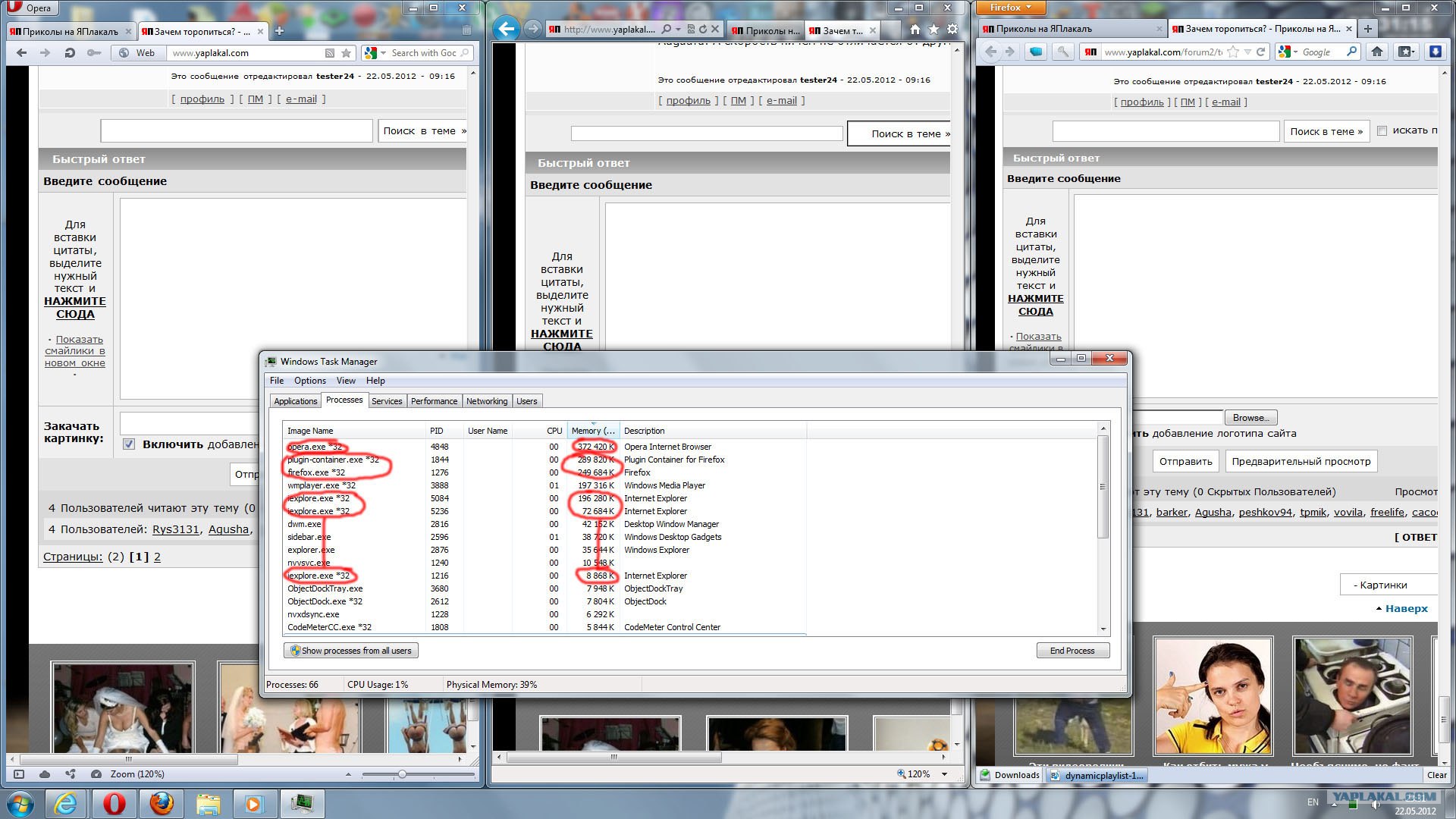
Task: Click the Browse... button in Firefox
Action: pos(1250,418)
